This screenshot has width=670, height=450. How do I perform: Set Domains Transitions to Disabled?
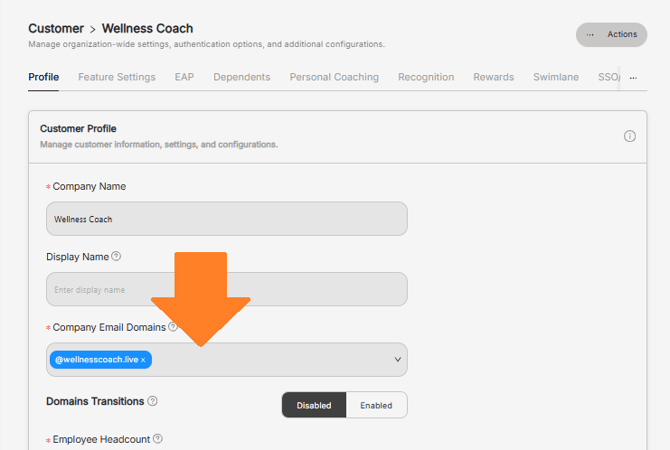tap(314, 405)
